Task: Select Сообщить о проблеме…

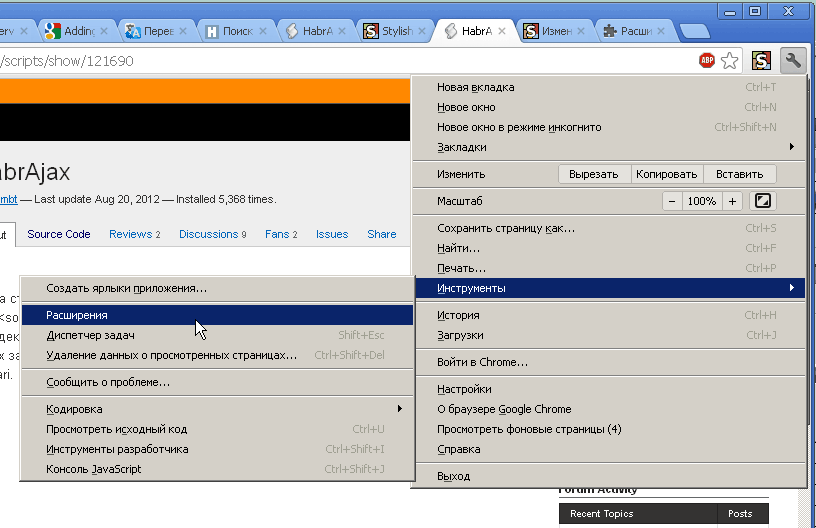Action: pyautogui.click(x=218, y=382)
